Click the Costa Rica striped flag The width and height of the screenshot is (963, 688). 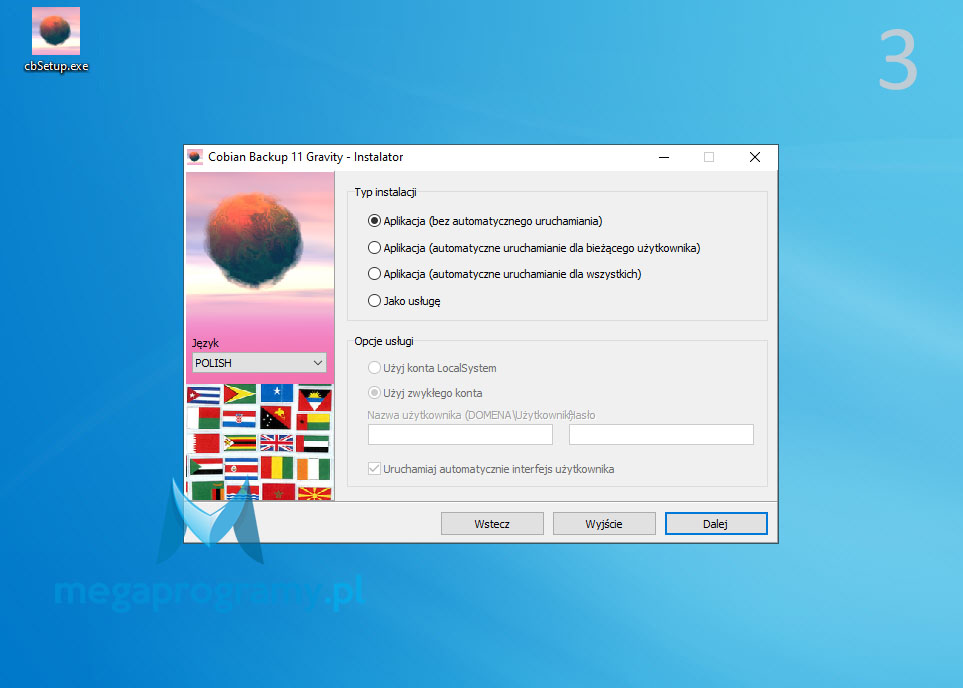click(x=241, y=469)
